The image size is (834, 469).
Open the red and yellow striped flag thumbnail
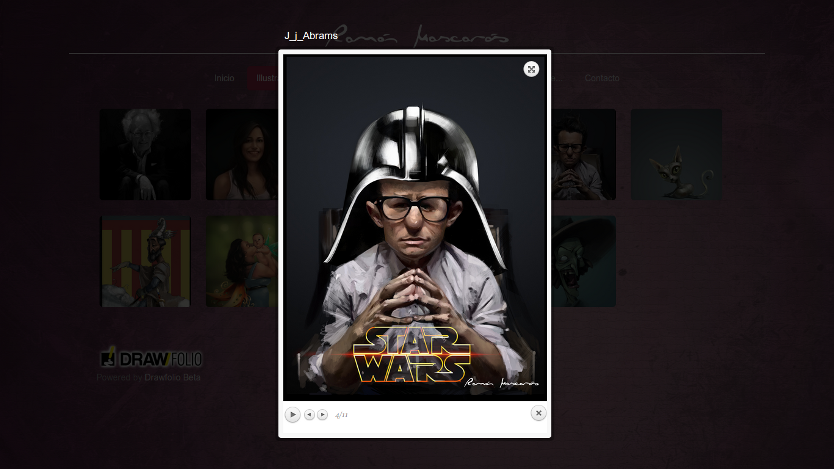pyautogui.click(x=145, y=262)
